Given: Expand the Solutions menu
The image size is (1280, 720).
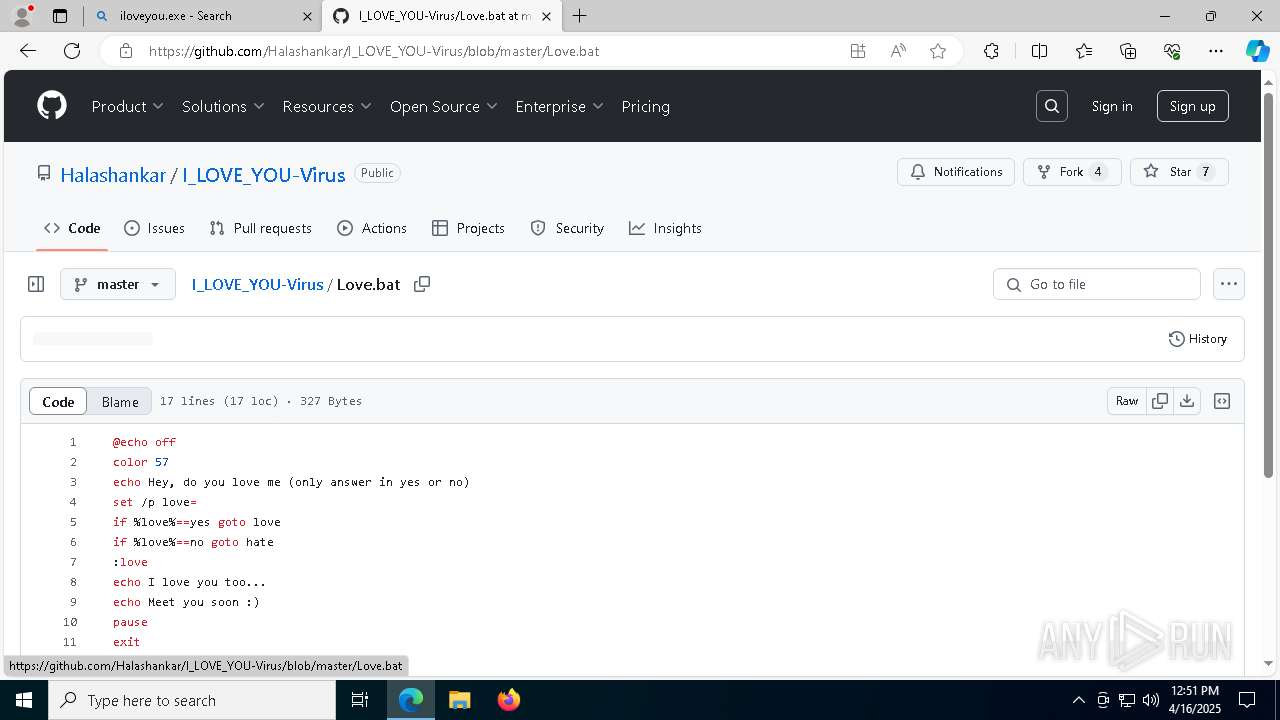Looking at the screenshot, I should coord(223,106).
